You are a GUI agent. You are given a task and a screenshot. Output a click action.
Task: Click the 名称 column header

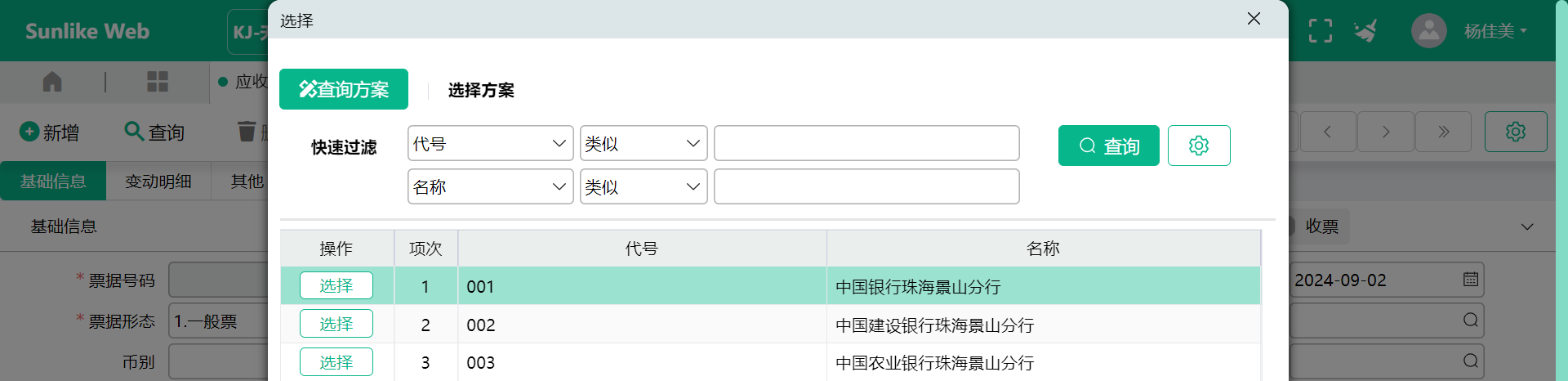(x=1044, y=249)
